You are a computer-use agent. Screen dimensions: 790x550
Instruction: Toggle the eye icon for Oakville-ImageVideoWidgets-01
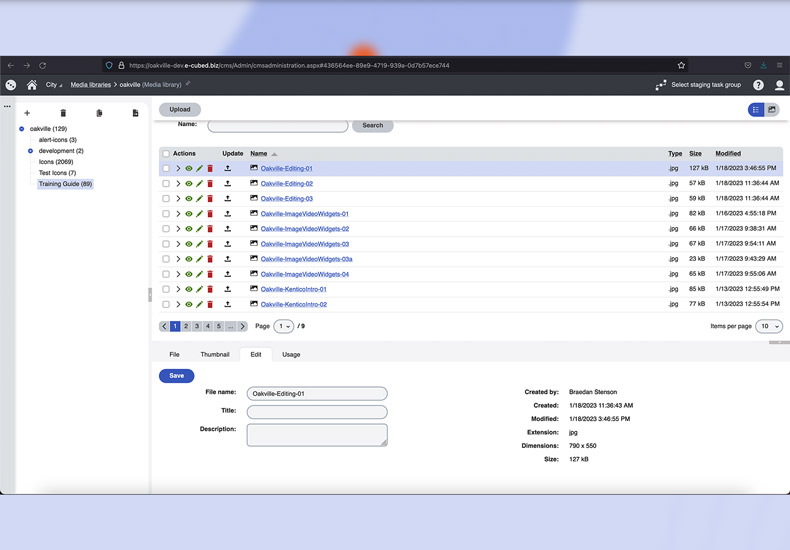189,214
